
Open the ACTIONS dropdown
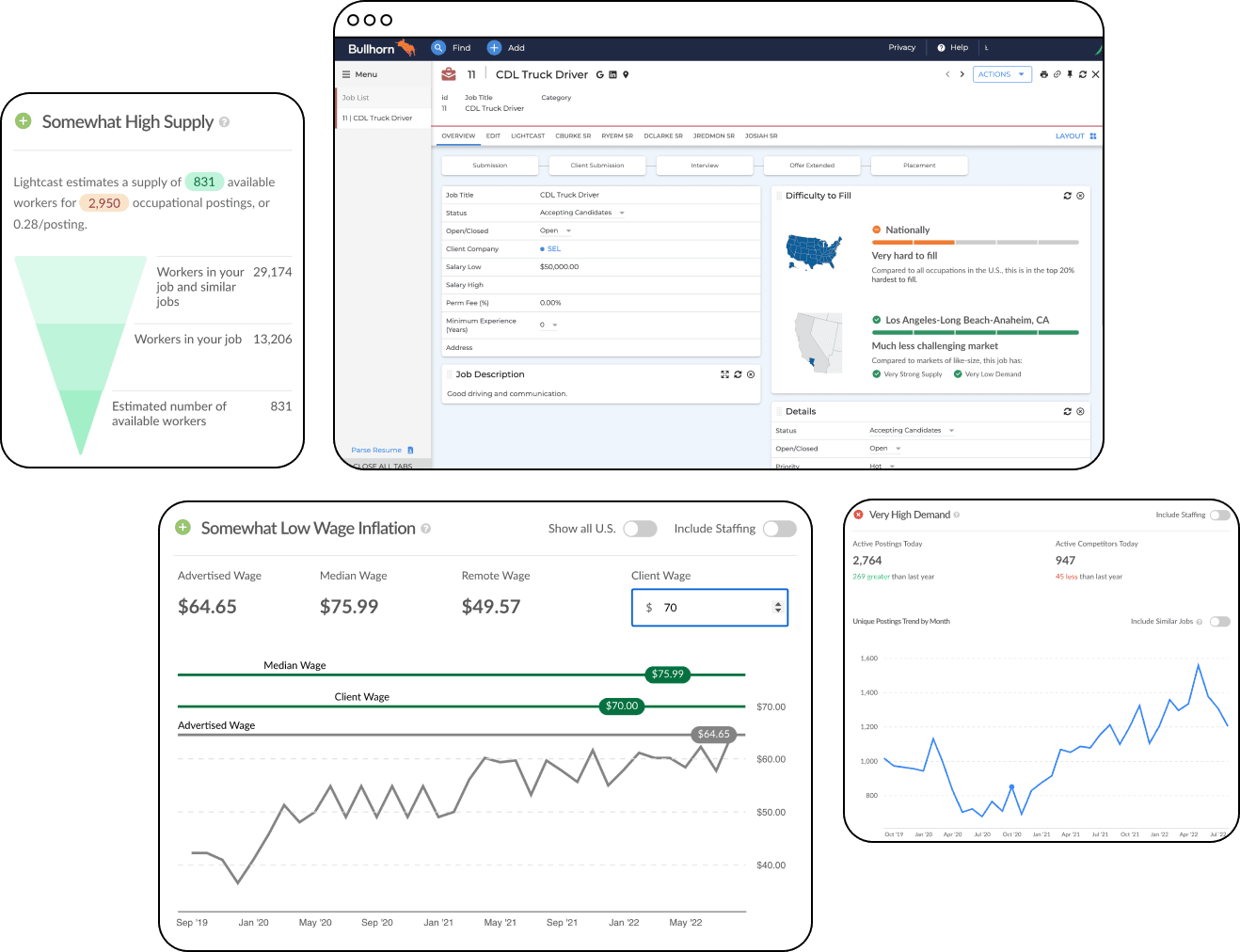click(1002, 74)
